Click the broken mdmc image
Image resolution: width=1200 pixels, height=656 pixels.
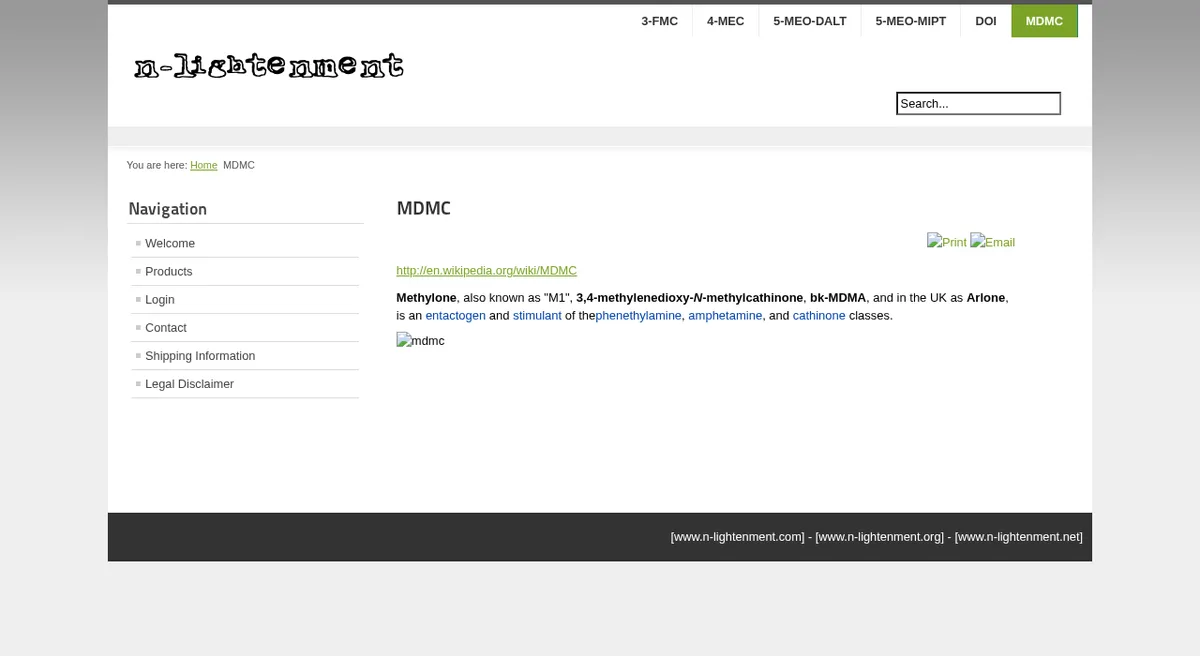[420, 341]
